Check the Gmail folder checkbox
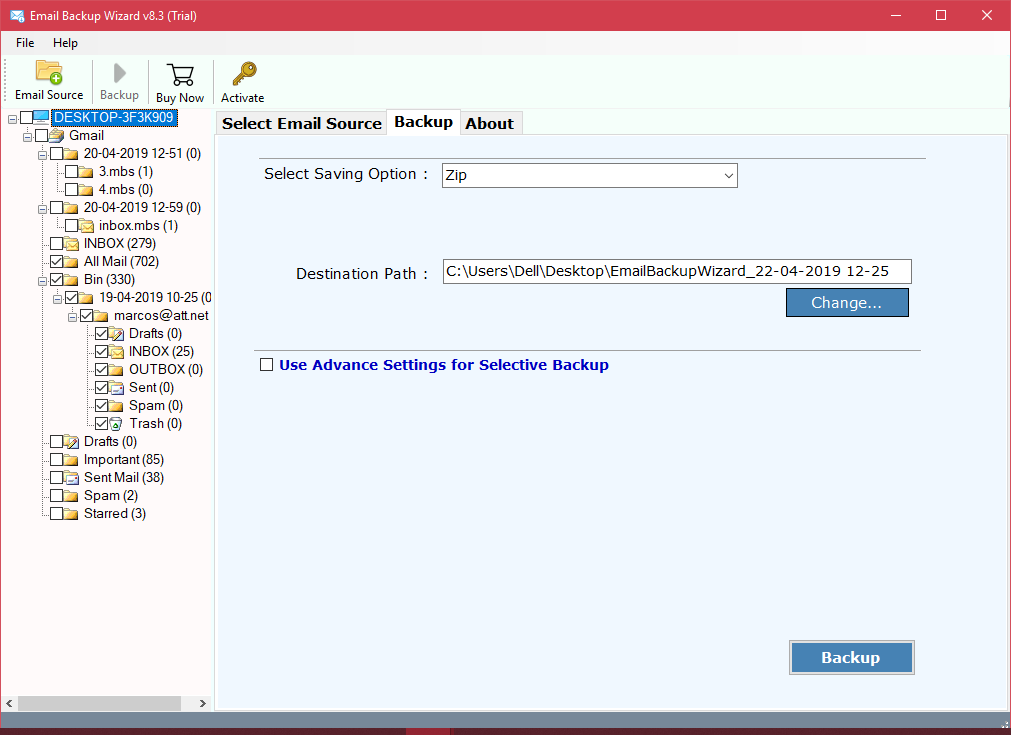The height and width of the screenshot is (735, 1011). click(42, 135)
